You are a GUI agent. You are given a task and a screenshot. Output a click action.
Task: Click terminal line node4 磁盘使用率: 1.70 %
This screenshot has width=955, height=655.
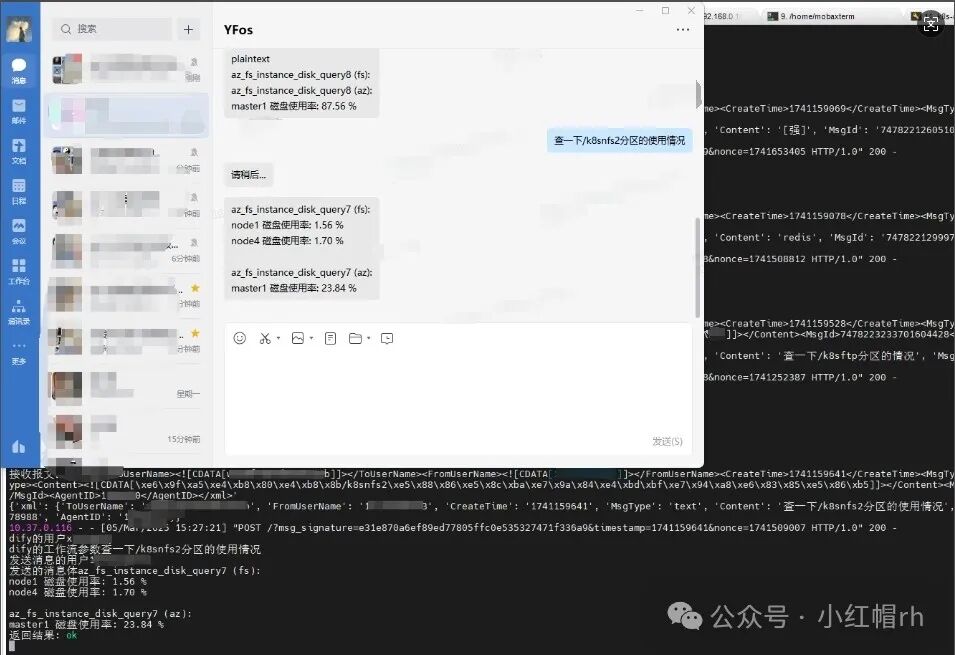[x=77, y=592]
